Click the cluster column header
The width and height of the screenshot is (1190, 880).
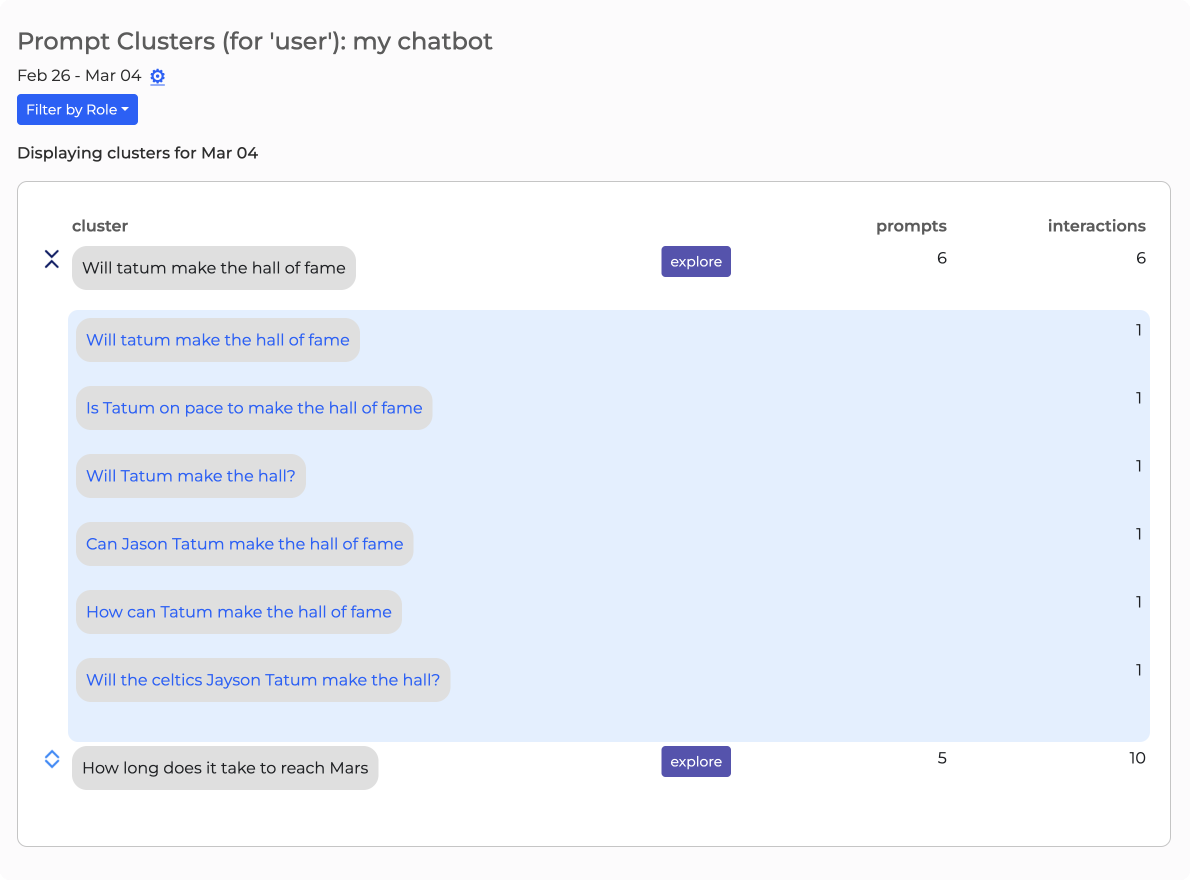100,226
